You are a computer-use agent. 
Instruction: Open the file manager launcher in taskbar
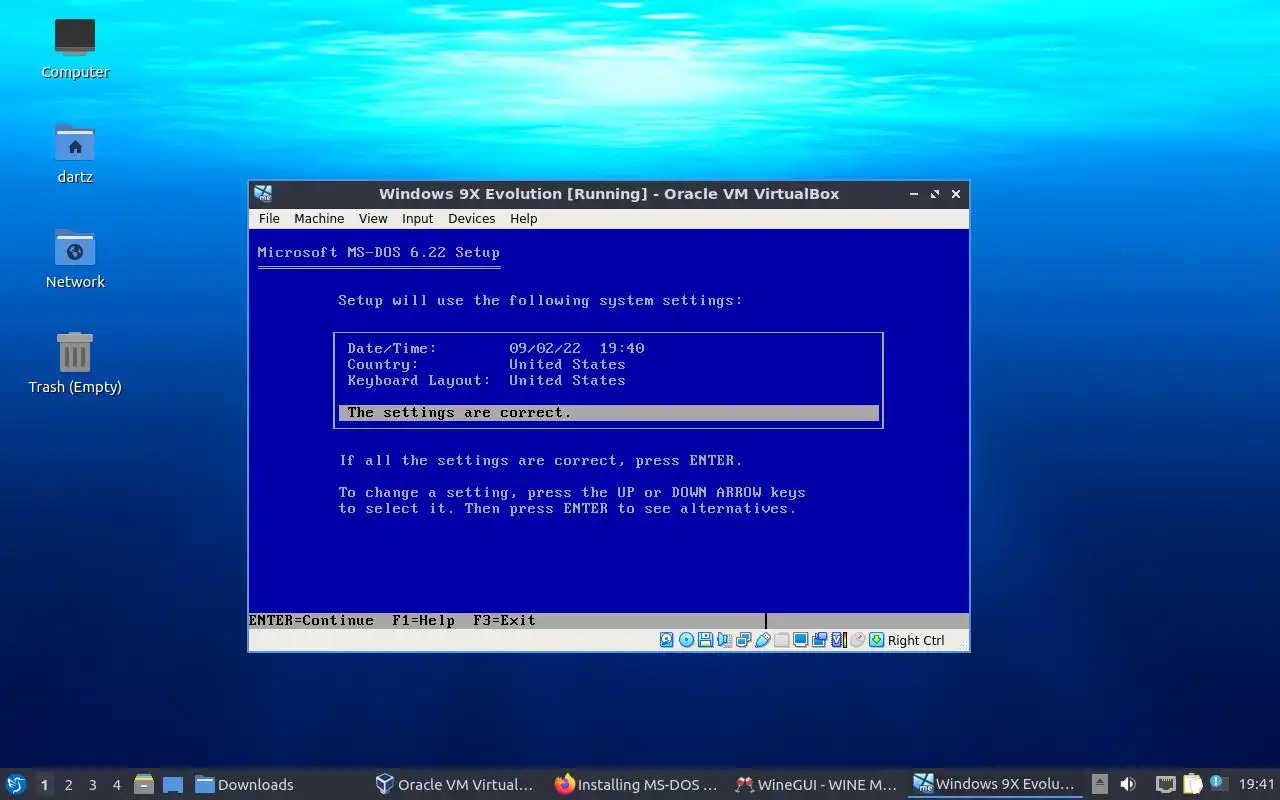point(144,784)
